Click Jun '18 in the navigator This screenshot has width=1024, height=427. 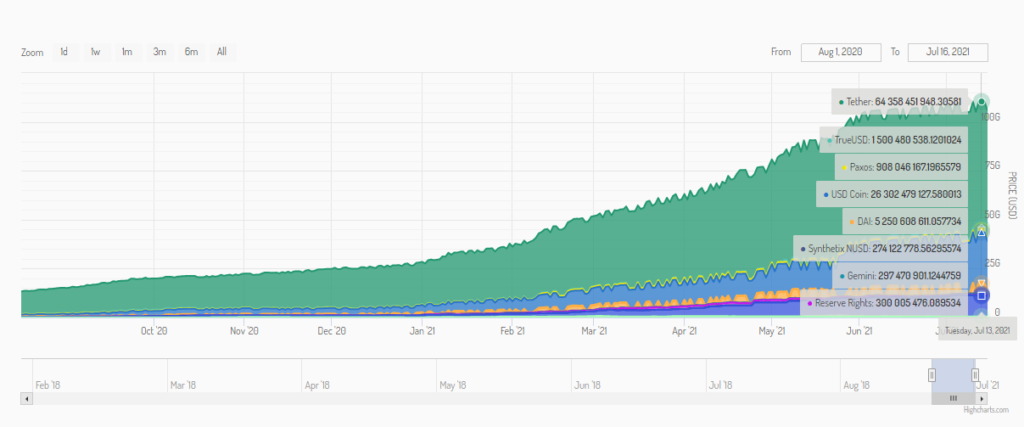click(587, 385)
